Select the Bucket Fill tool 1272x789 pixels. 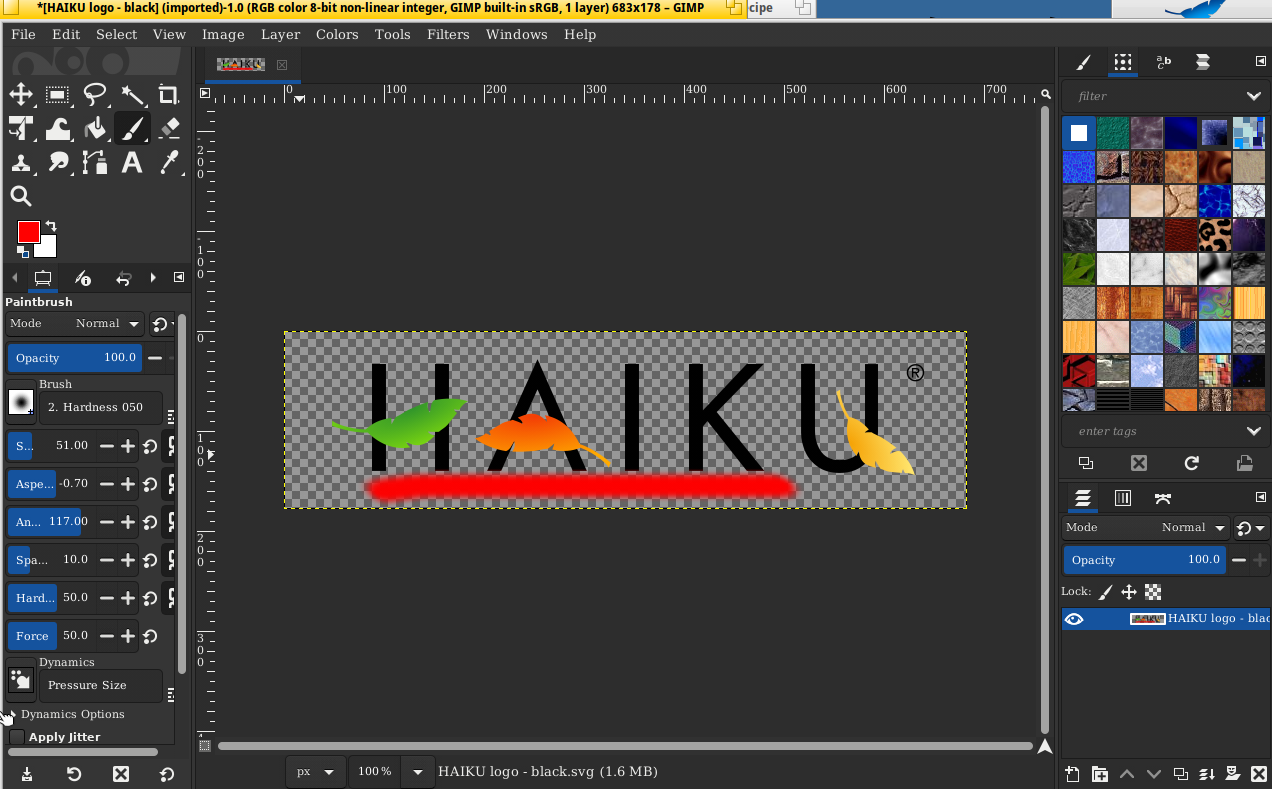(95, 128)
